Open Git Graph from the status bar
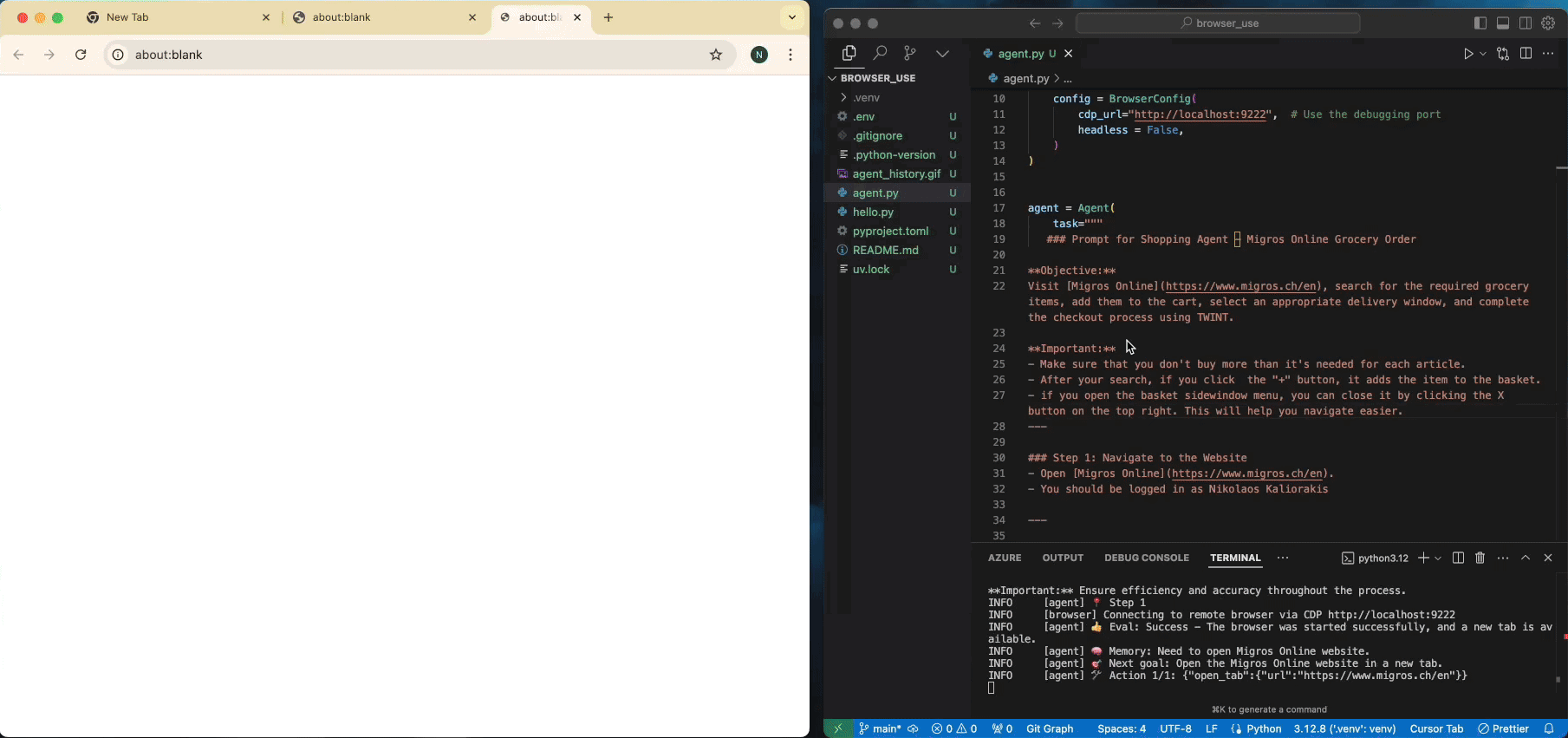The image size is (1568, 738). pos(1049,728)
